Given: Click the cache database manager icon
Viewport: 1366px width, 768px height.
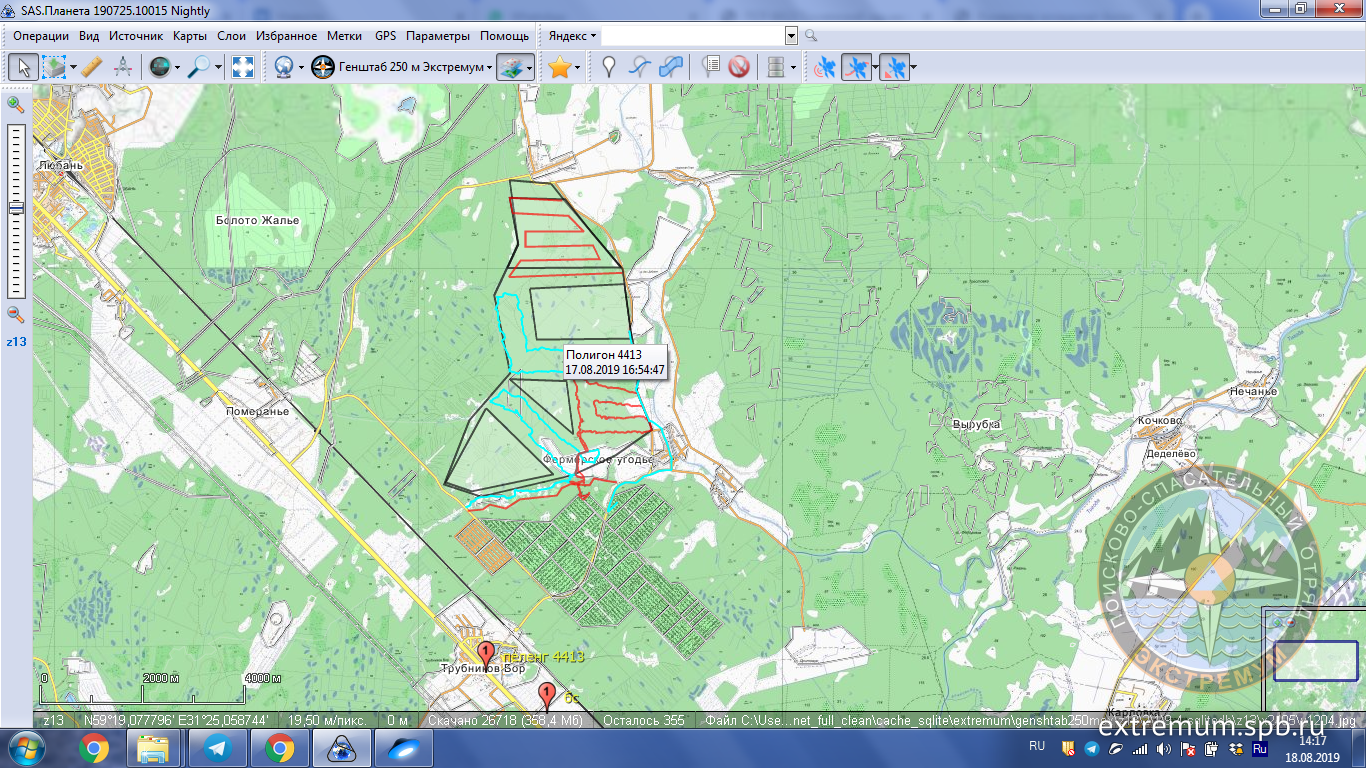Looking at the screenshot, I should 775,67.
